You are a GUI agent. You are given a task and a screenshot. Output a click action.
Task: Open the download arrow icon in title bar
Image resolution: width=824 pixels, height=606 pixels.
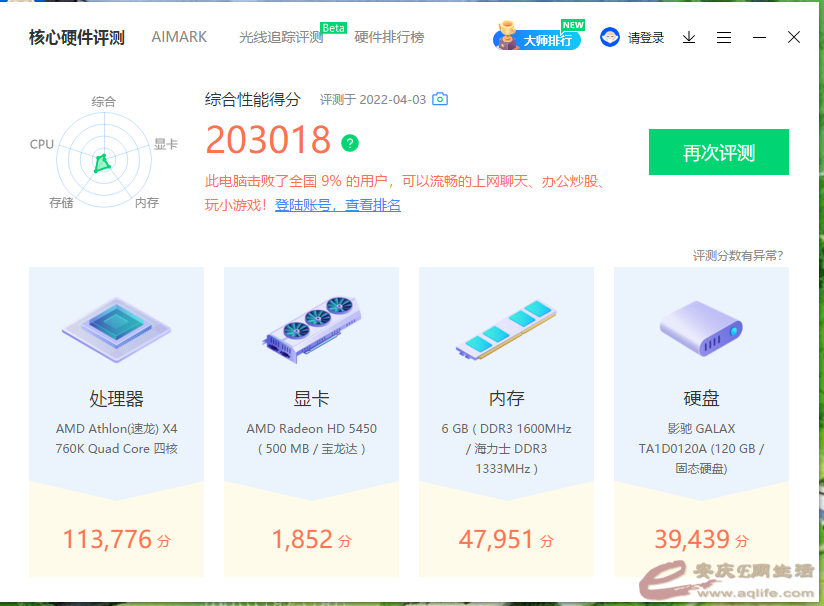point(689,38)
